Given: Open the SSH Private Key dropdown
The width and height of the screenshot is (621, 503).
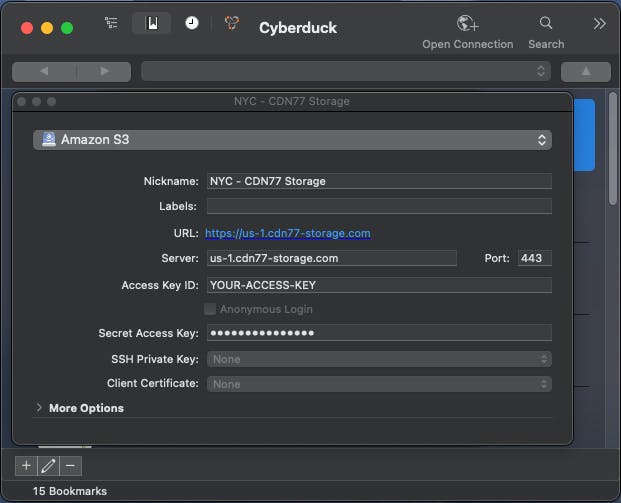Looking at the screenshot, I should 379,359.
